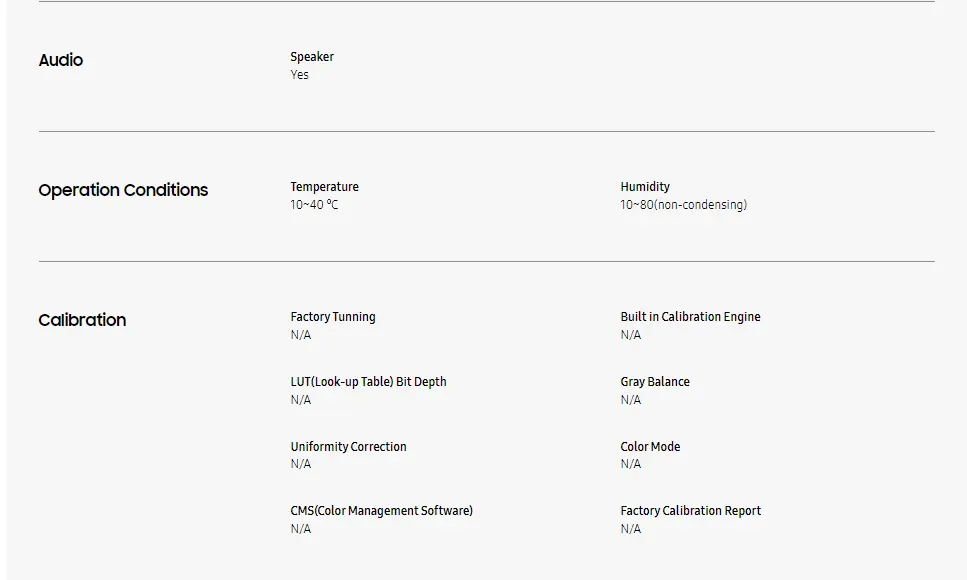This screenshot has height=580, width=967.
Task: Select the Humidity spec label
Action: pos(645,187)
